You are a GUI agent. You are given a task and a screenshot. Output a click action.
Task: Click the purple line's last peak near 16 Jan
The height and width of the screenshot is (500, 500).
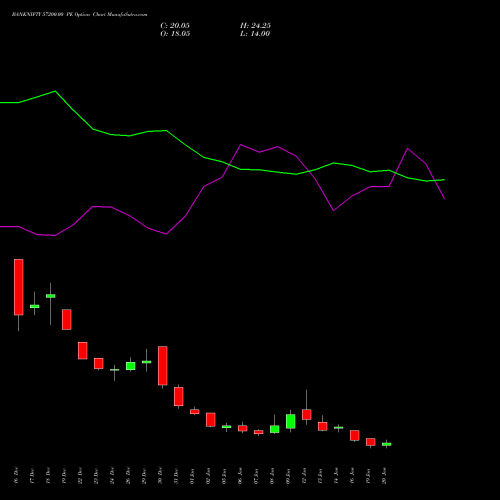coord(407,148)
